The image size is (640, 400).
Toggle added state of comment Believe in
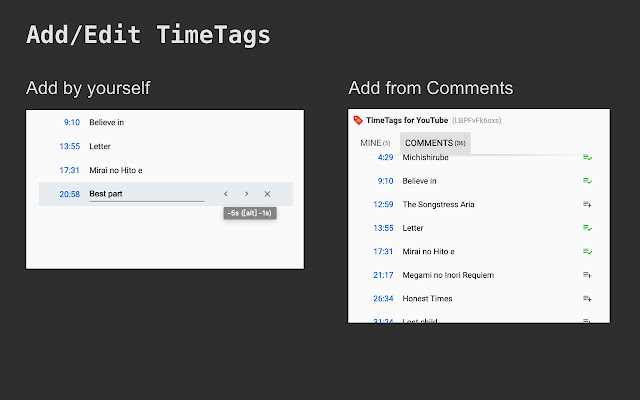[x=588, y=181]
